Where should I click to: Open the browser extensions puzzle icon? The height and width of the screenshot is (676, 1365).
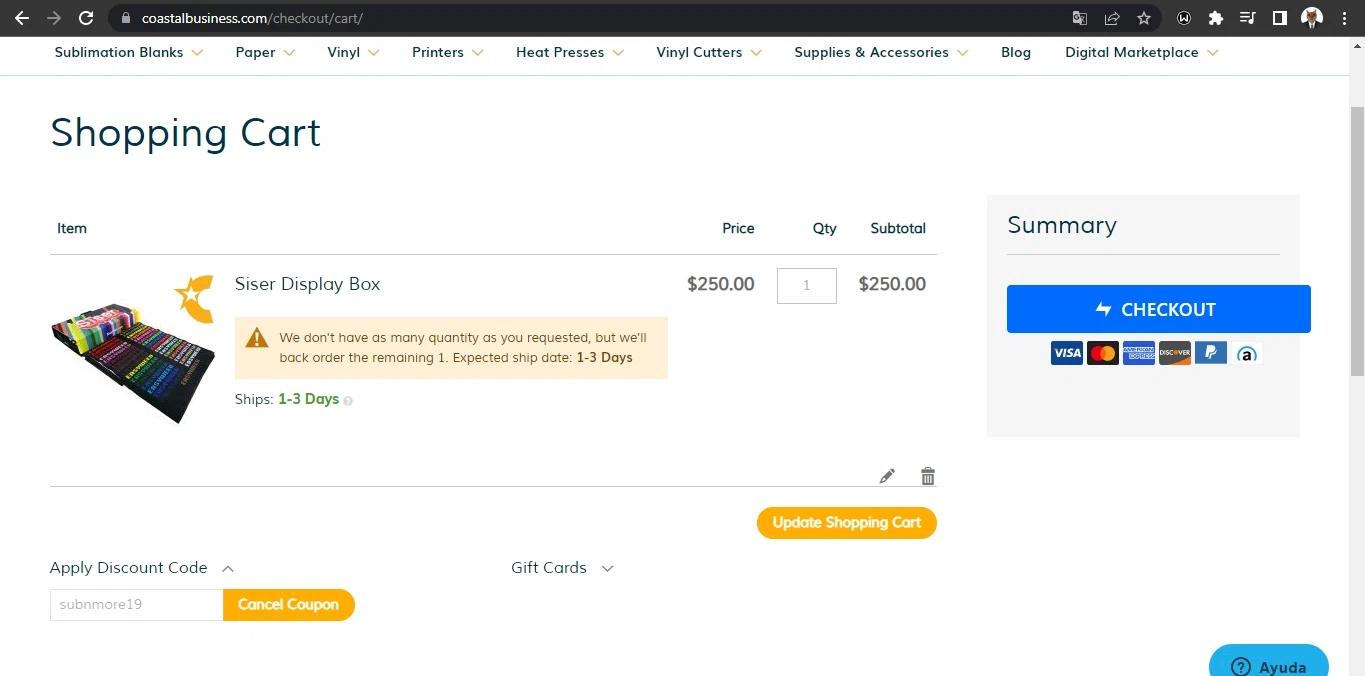(x=1216, y=18)
